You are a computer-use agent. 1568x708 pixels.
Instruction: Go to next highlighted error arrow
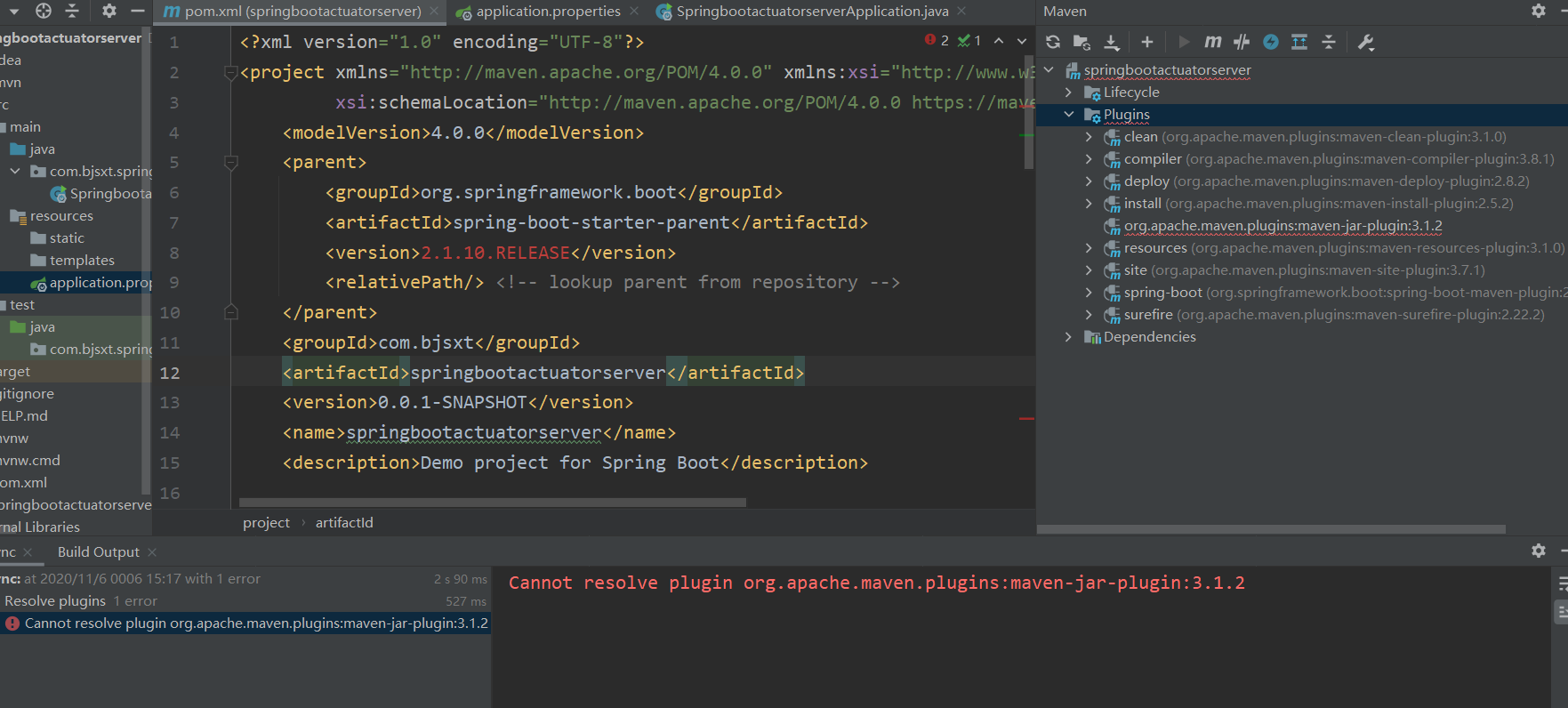[x=1022, y=41]
